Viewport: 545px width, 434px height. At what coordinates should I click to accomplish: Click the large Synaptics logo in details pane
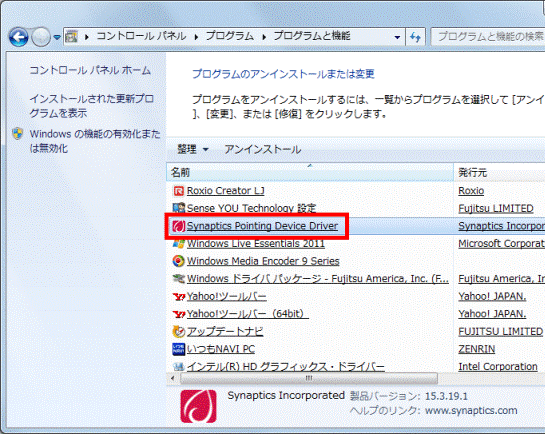198,406
